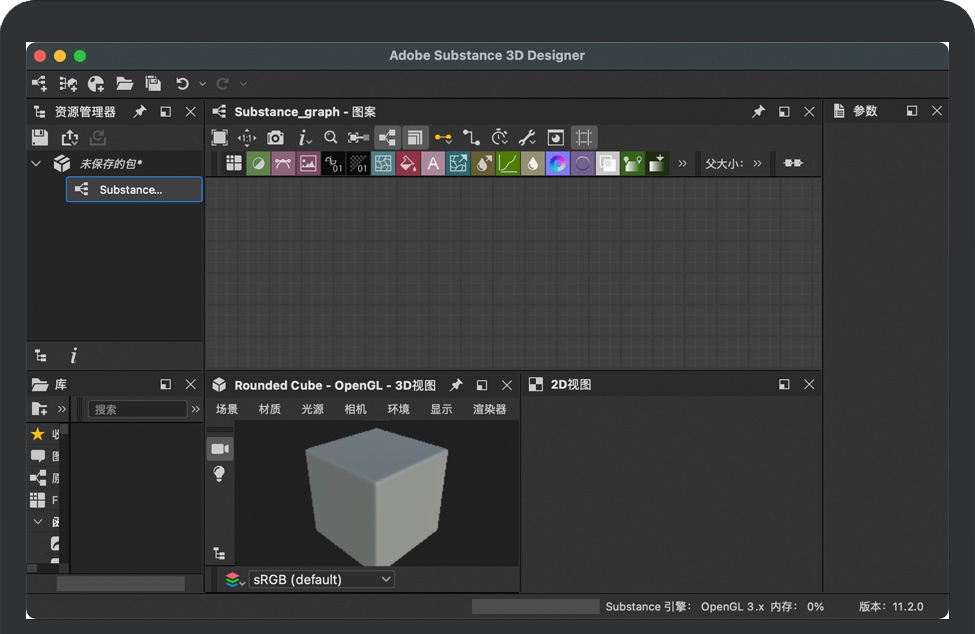This screenshot has width=975, height=634.
Task: Click the HSL color wheel node icon
Action: tap(558, 163)
